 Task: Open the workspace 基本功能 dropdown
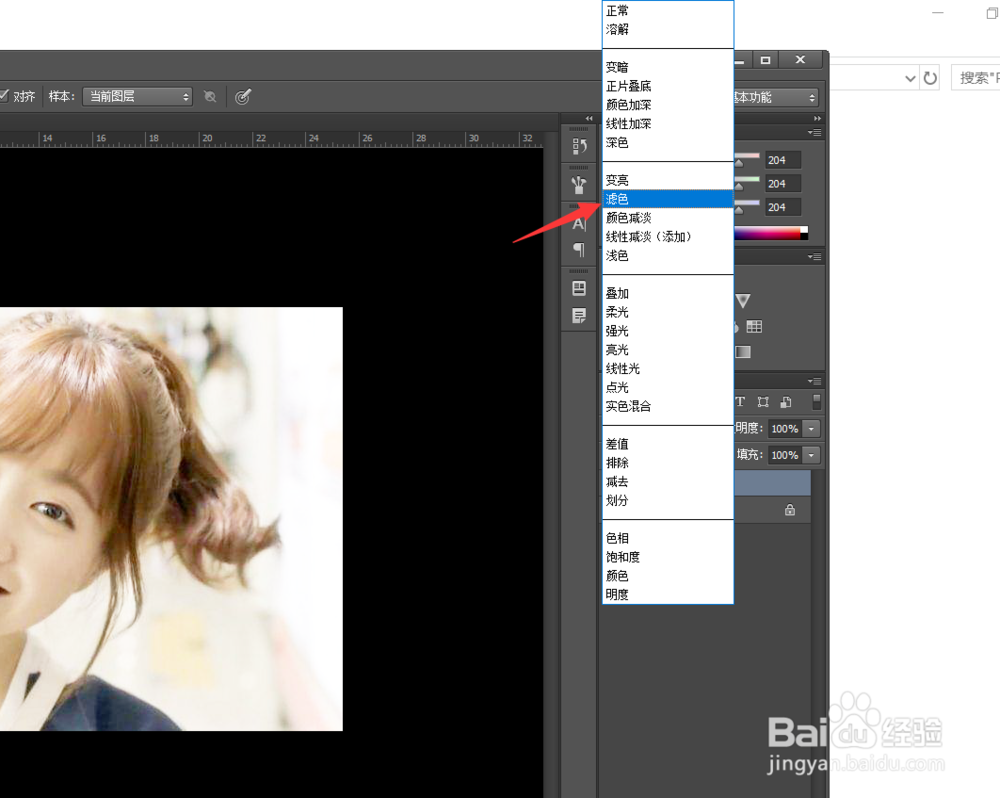(776, 97)
